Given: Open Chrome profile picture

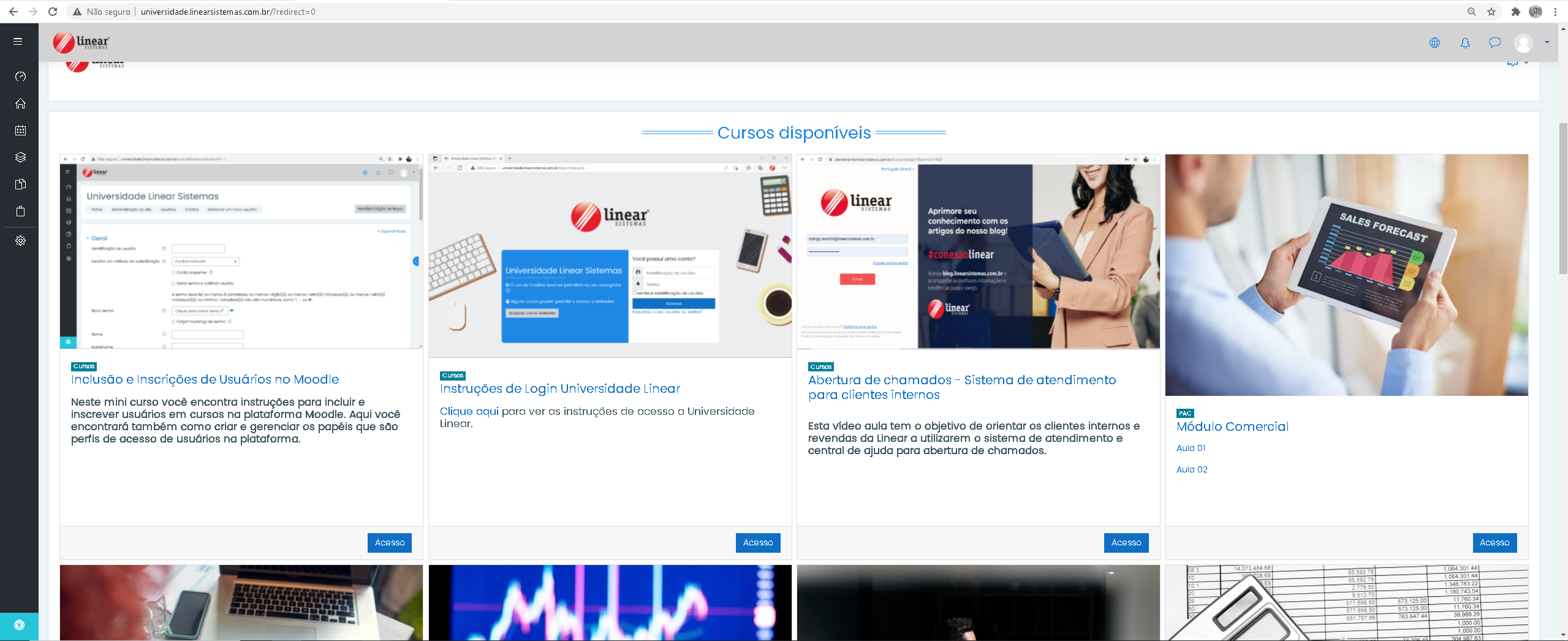Looking at the screenshot, I should [x=1536, y=12].
